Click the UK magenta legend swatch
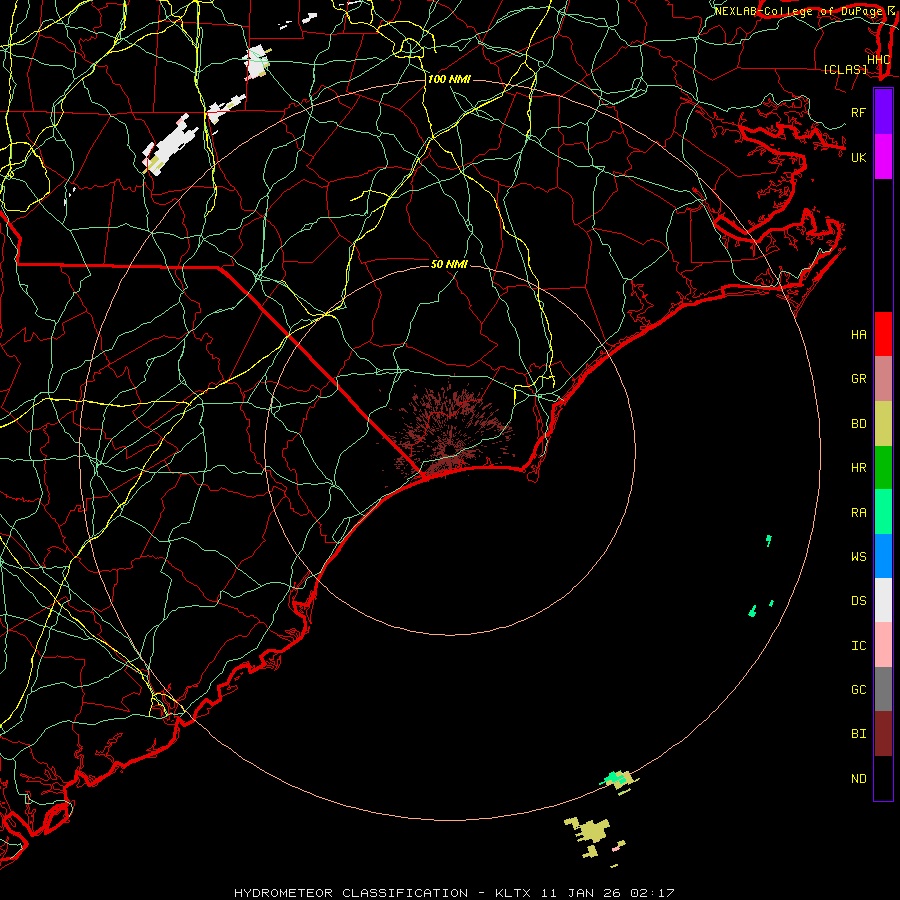 point(883,157)
